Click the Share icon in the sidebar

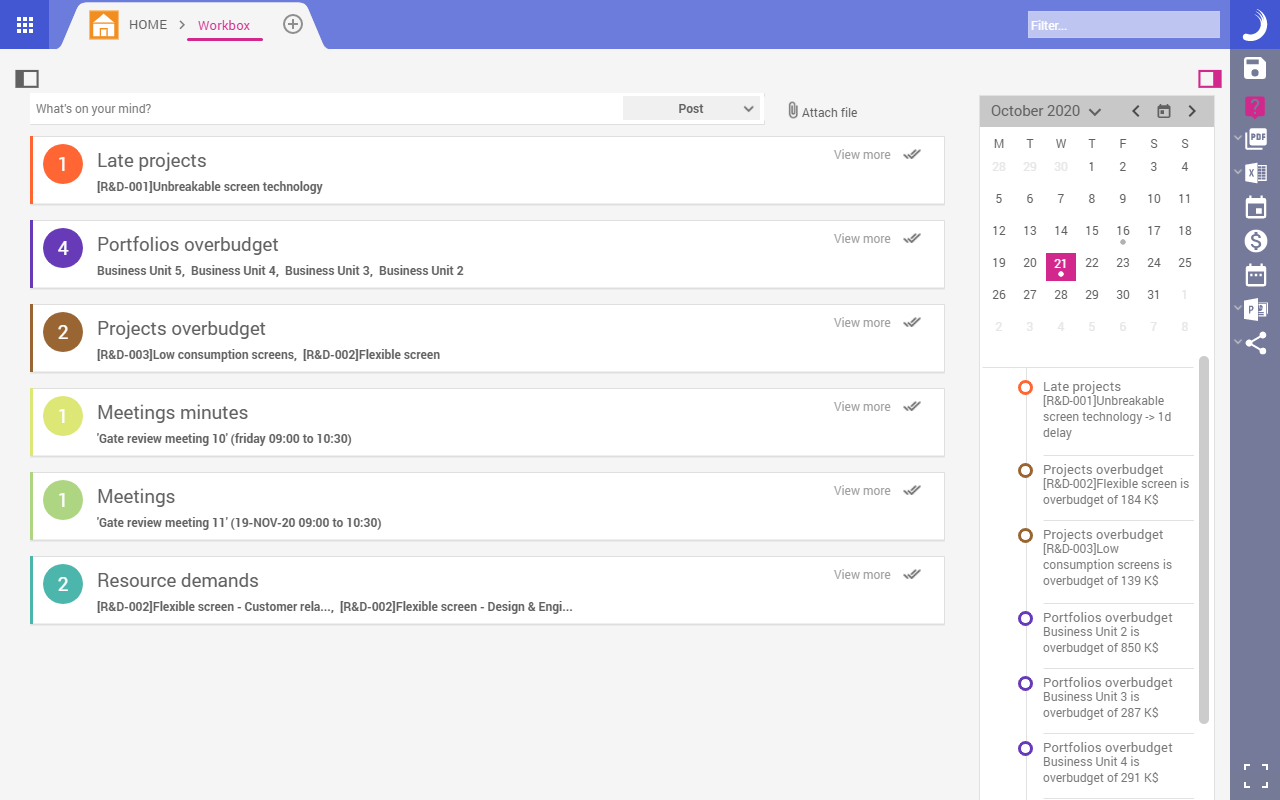[1254, 343]
